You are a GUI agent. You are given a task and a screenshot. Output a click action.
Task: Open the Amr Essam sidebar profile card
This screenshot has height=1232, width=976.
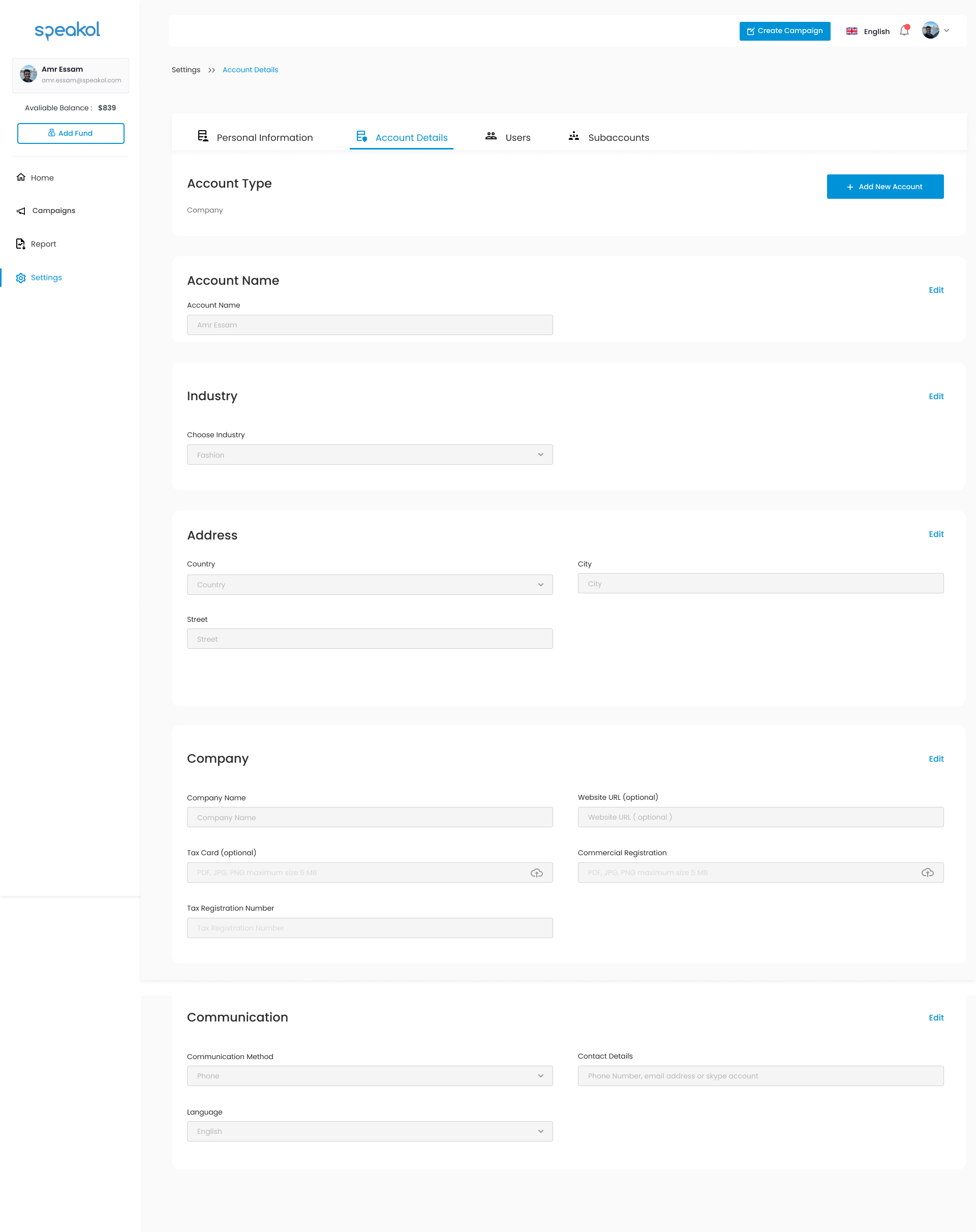click(x=71, y=75)
